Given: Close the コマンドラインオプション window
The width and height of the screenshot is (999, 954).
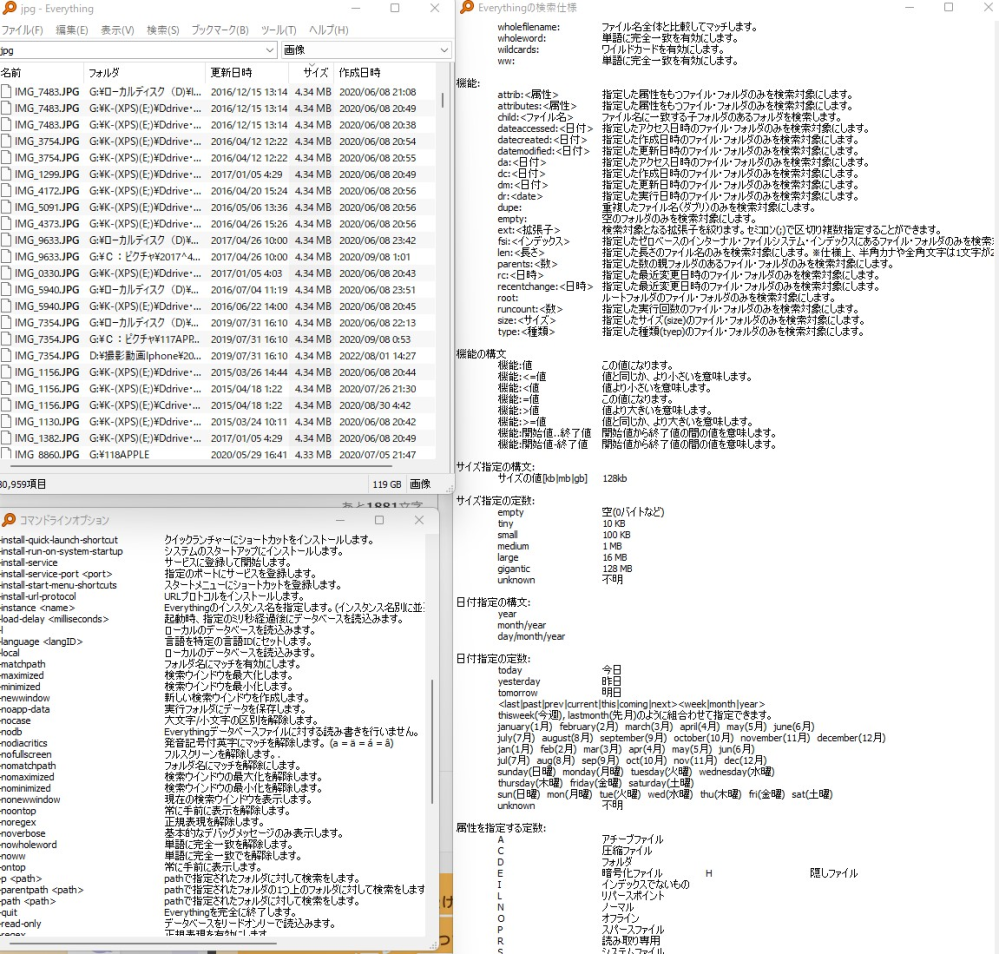Looking at the screenshot, I should point(419,520).
